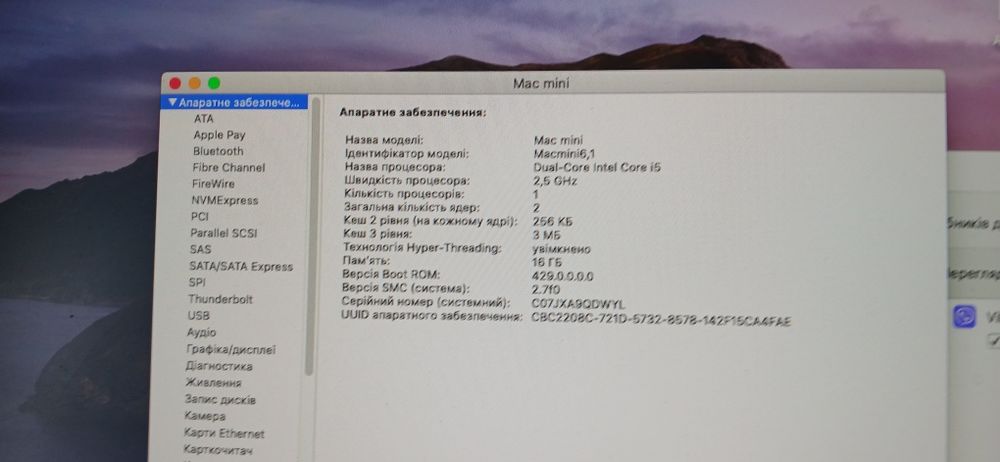This screenshot has width=1000, height=462.
Task: Open the SPI entry
Action: [197, 282]
